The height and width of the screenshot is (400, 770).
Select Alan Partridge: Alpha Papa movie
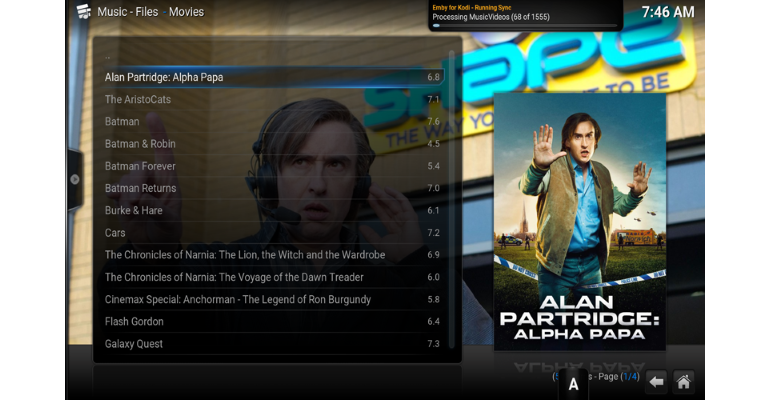(x=273, y=77)
